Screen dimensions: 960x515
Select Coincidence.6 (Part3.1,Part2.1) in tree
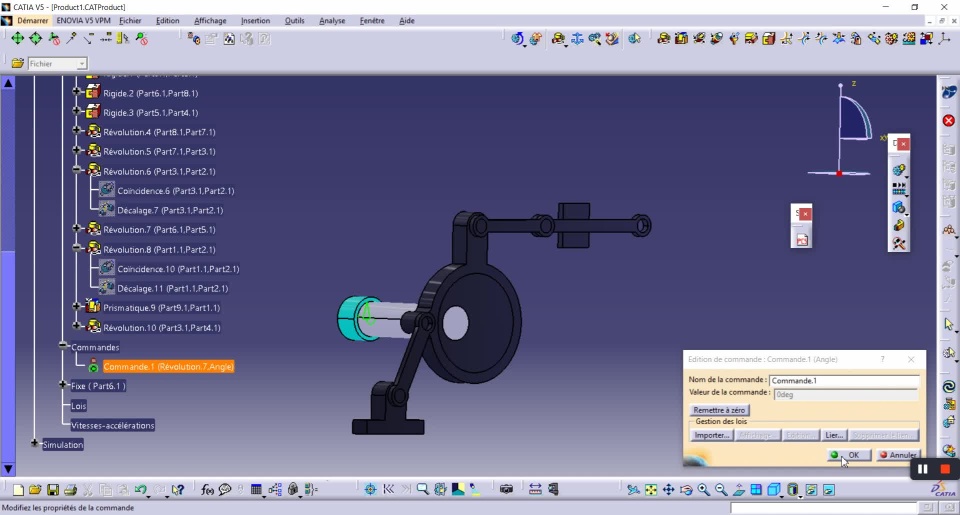pos(176,190)
